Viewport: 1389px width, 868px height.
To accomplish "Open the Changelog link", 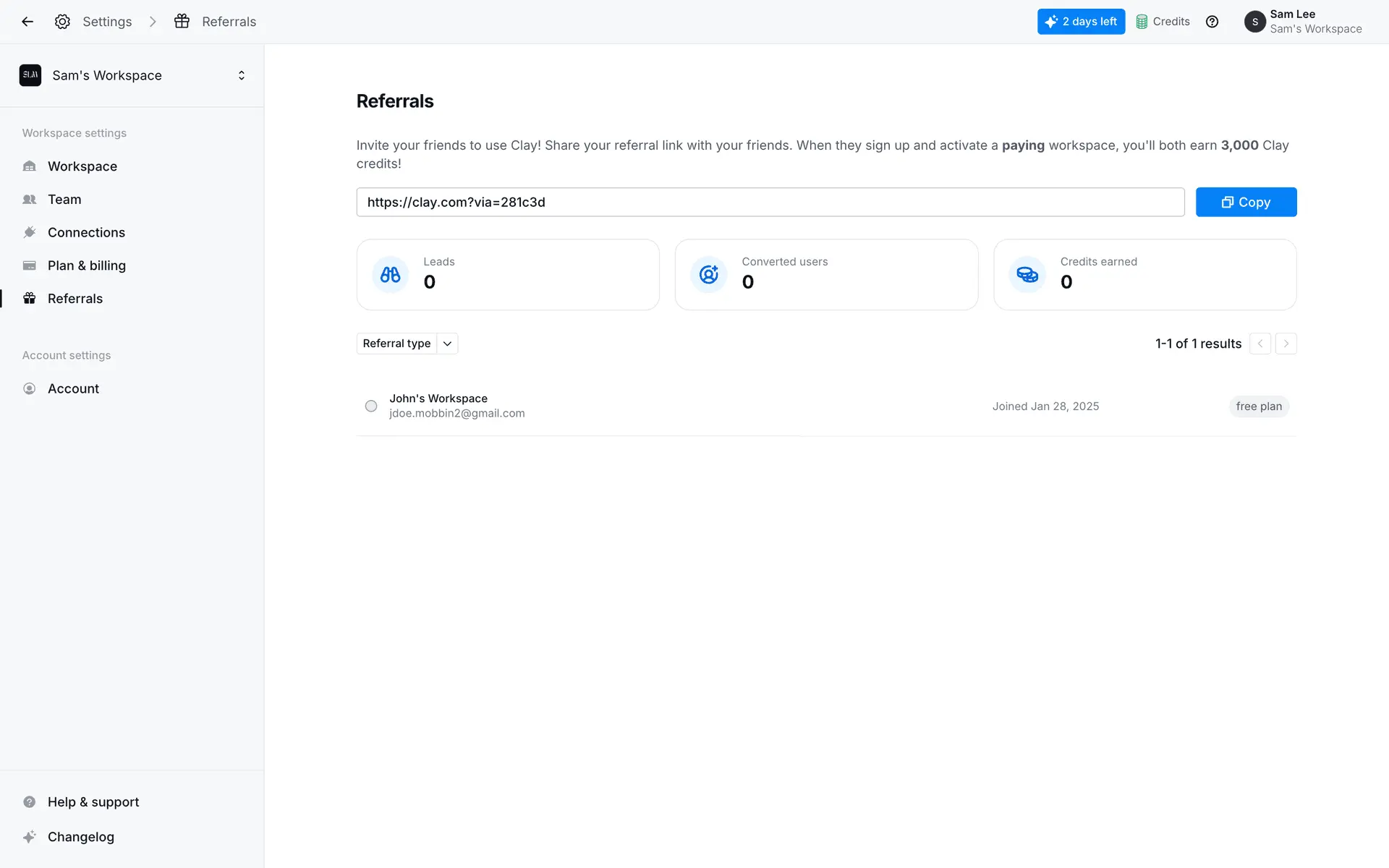I will pyautogui.click(x=81, y=837).
